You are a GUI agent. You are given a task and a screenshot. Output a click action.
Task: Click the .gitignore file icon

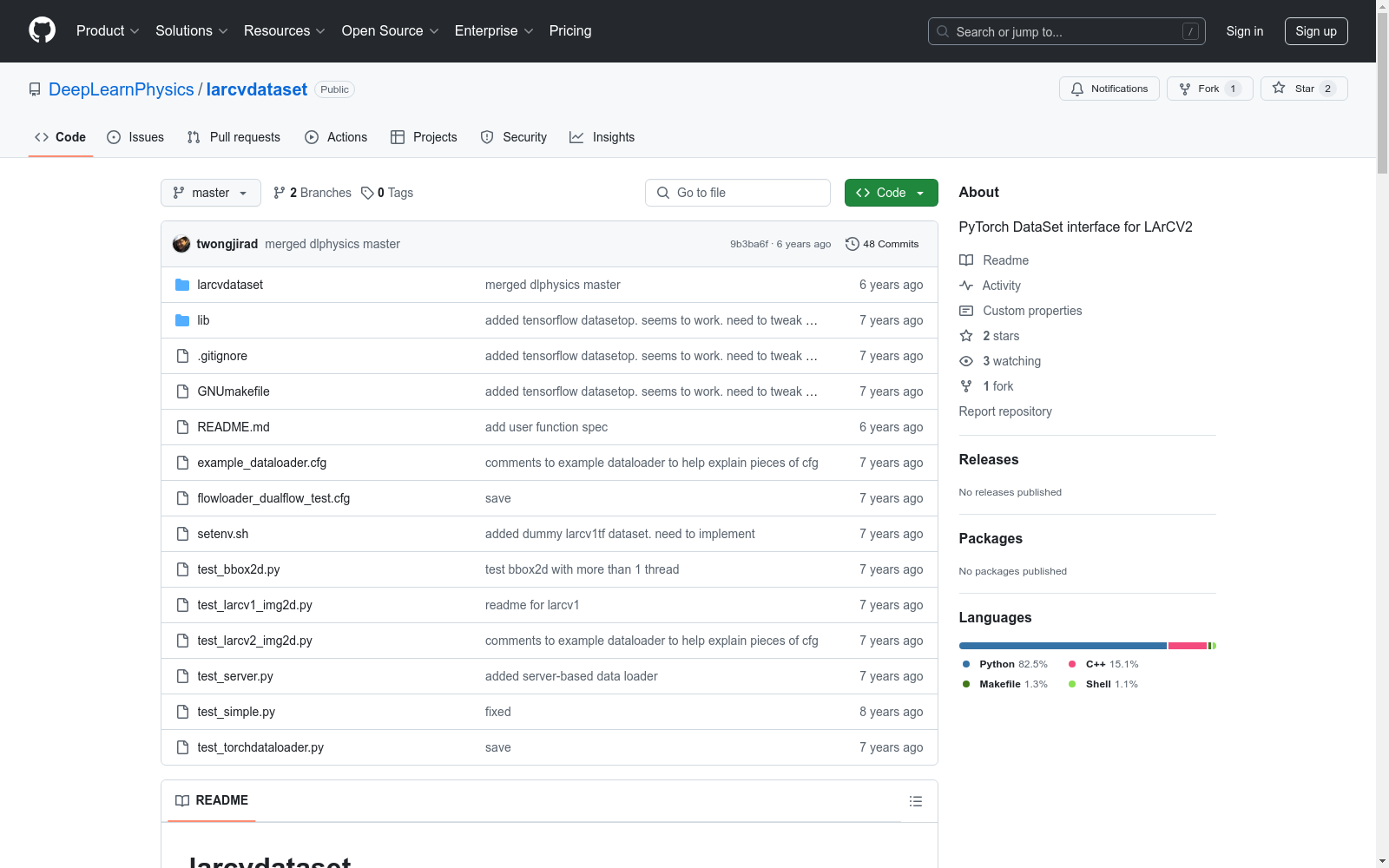pos(182,356)
